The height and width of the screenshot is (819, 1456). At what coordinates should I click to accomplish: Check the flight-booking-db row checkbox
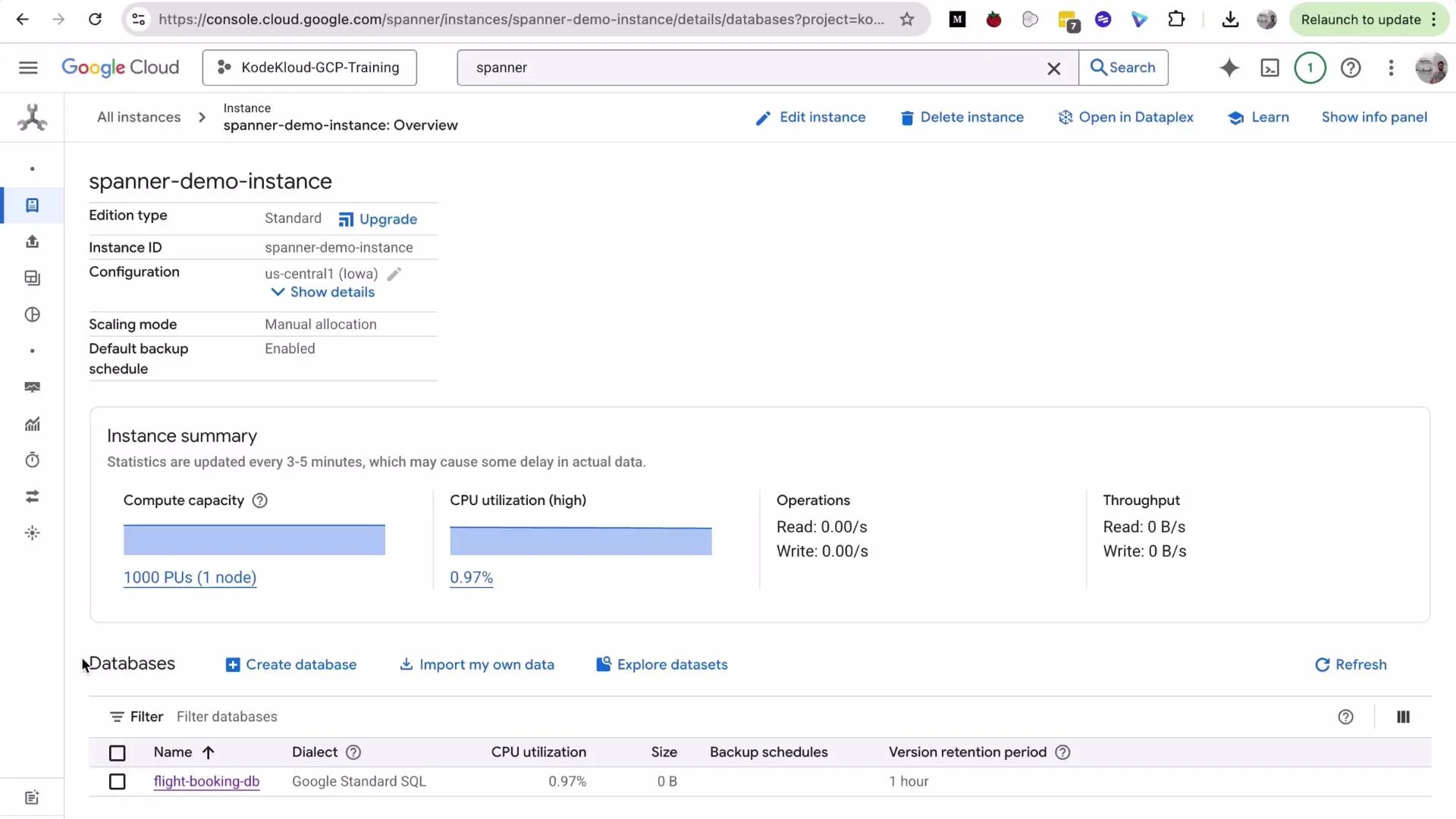tap(117, 782)
